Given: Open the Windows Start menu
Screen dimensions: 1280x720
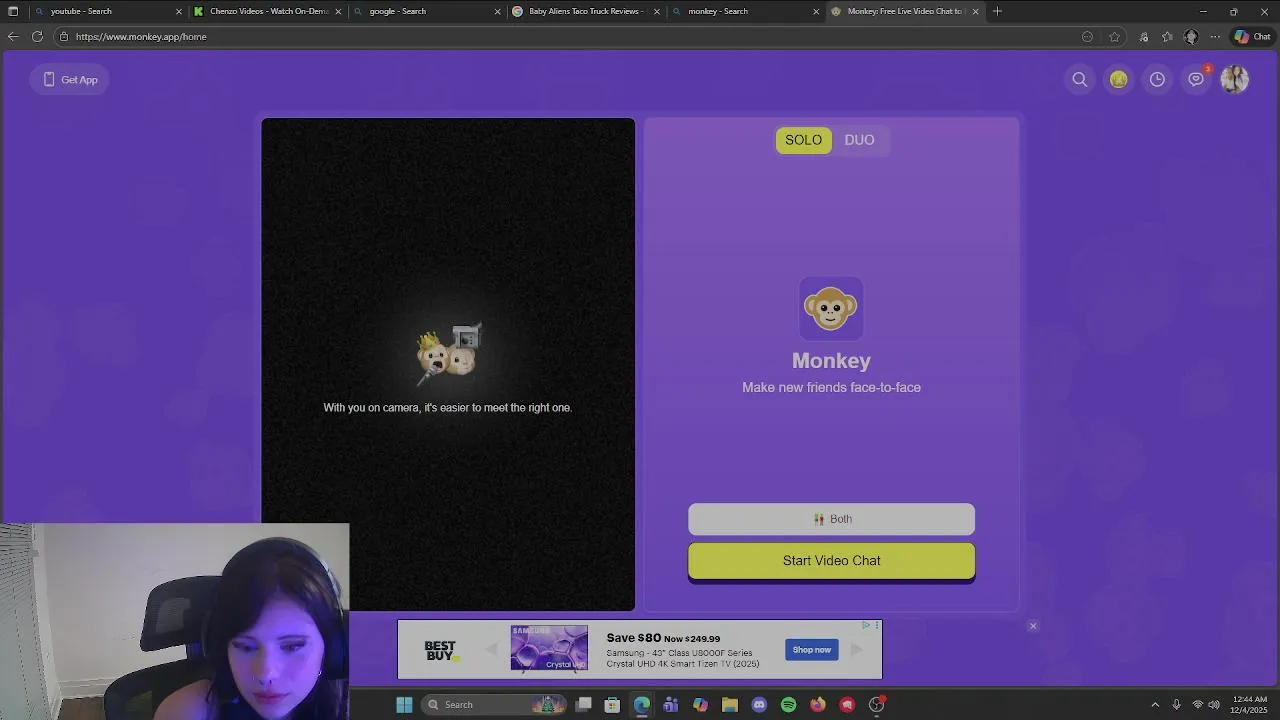Looking at the screenshot, I should point(404,705).
